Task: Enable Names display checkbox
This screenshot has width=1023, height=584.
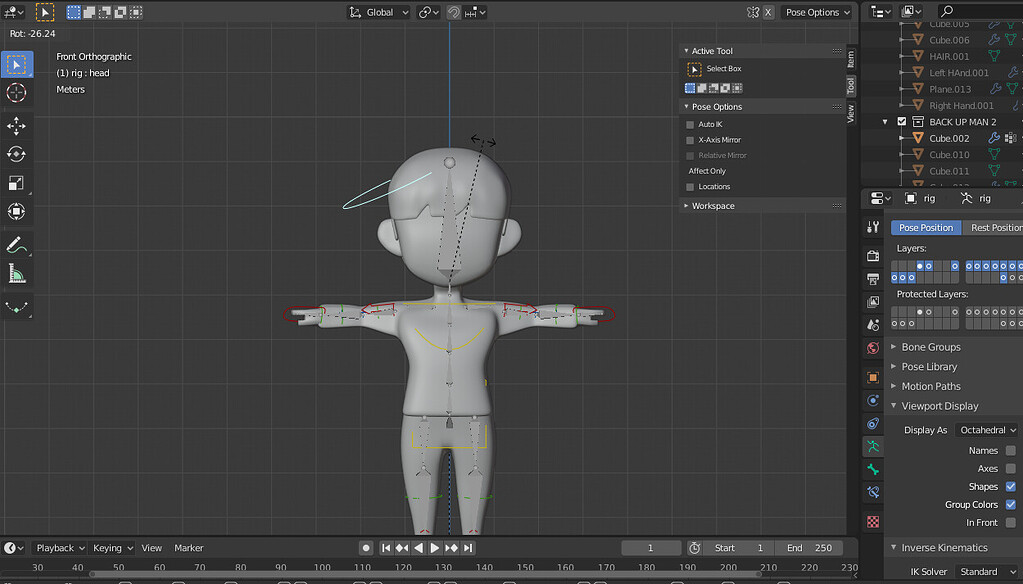Action: coord(1011,450)
